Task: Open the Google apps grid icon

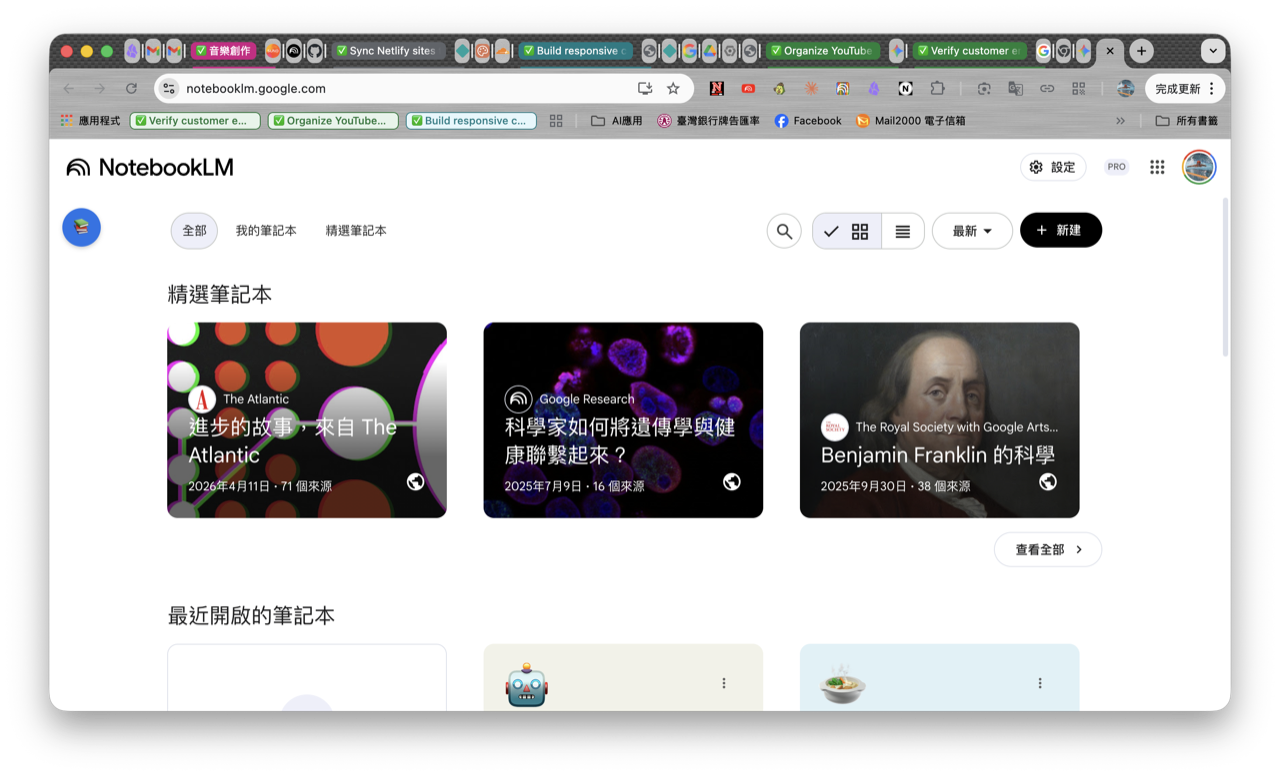Action: point(1157,167)
